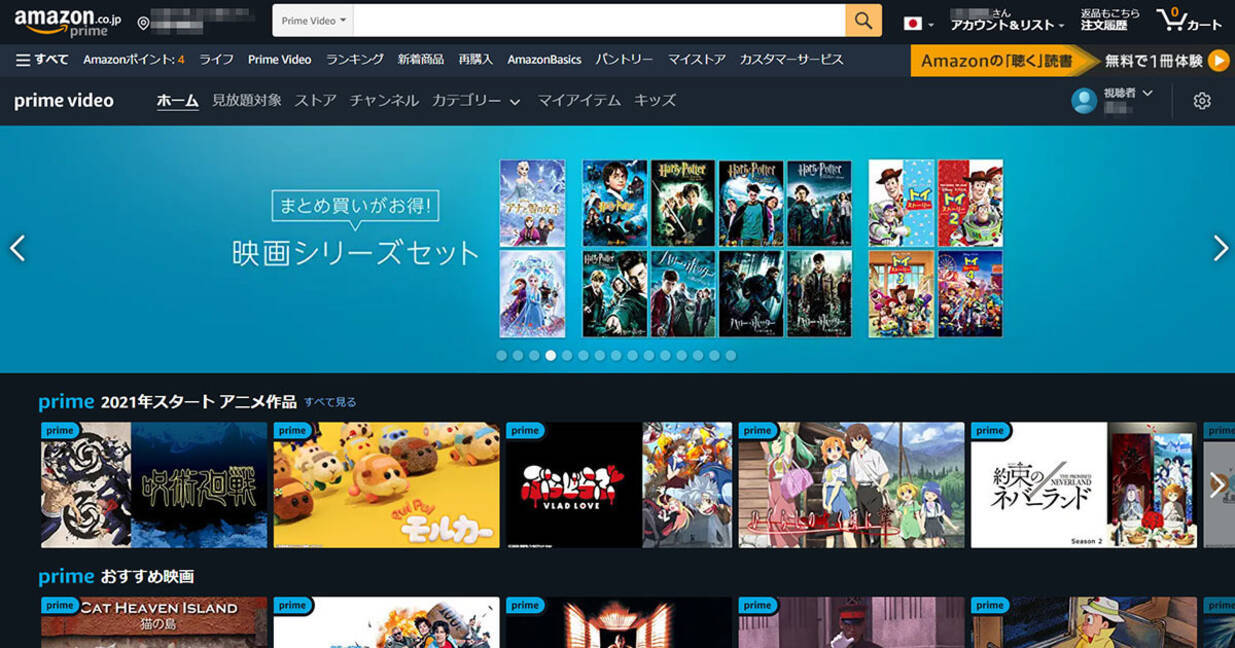This screenshot has height=648, width=1235.
Task: Click the settings gear icon
Action: [x=1202, y=101]
